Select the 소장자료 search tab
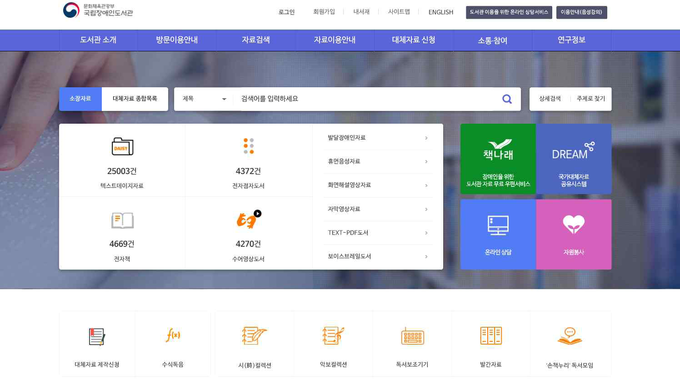The image size is (680, 386). 80,99
